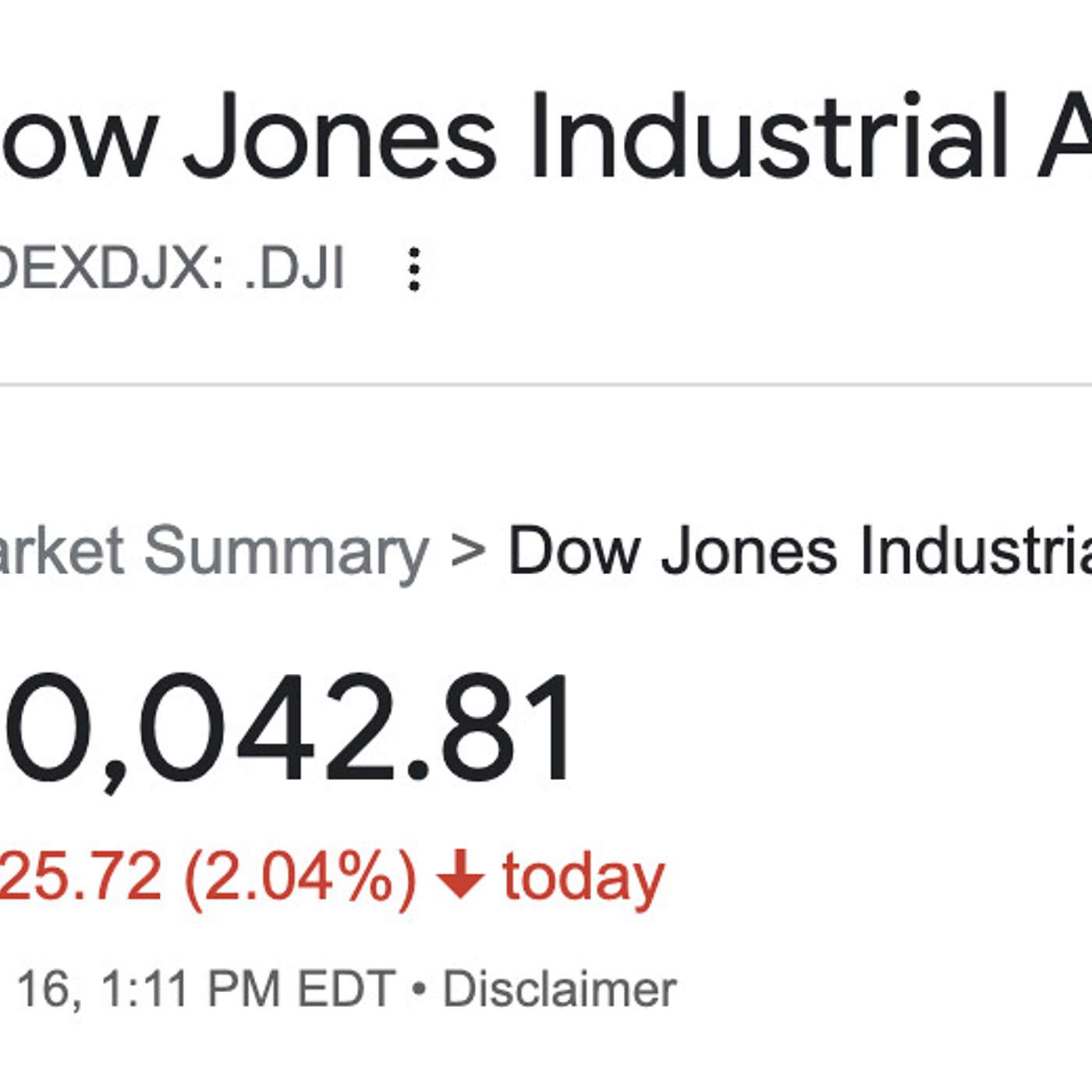This screenshot has height=1092, width=1092.
Task: Click the bullet separator before Disclaimer
Action: click(419, 989)
